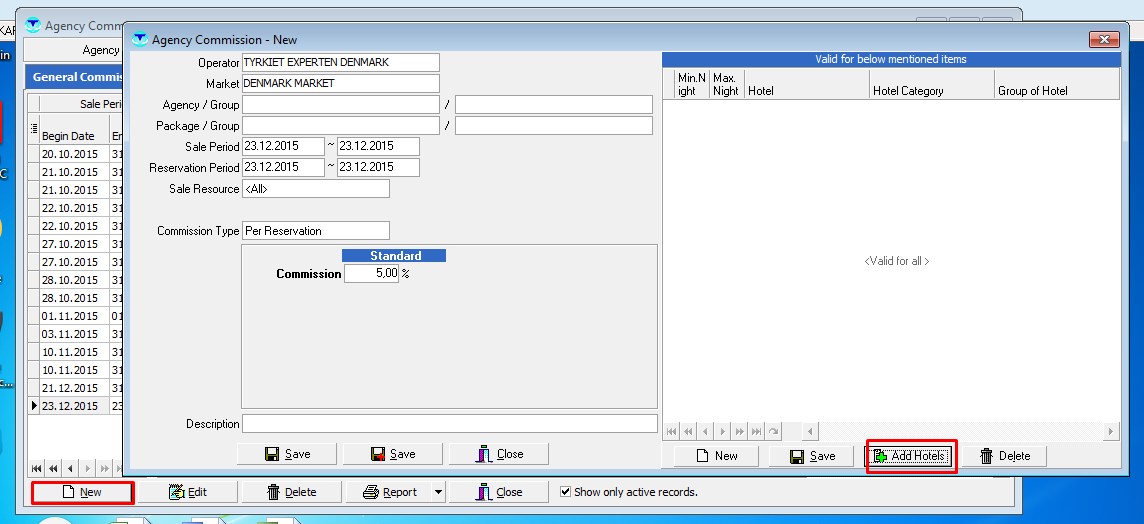
Task: Click Close next to the dialog's Save buttons
Action: [500, 454]
